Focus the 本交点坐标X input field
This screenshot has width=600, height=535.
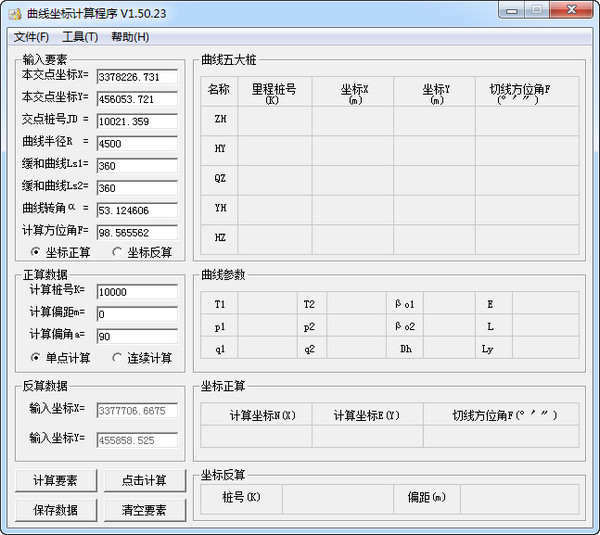point(136,76)
